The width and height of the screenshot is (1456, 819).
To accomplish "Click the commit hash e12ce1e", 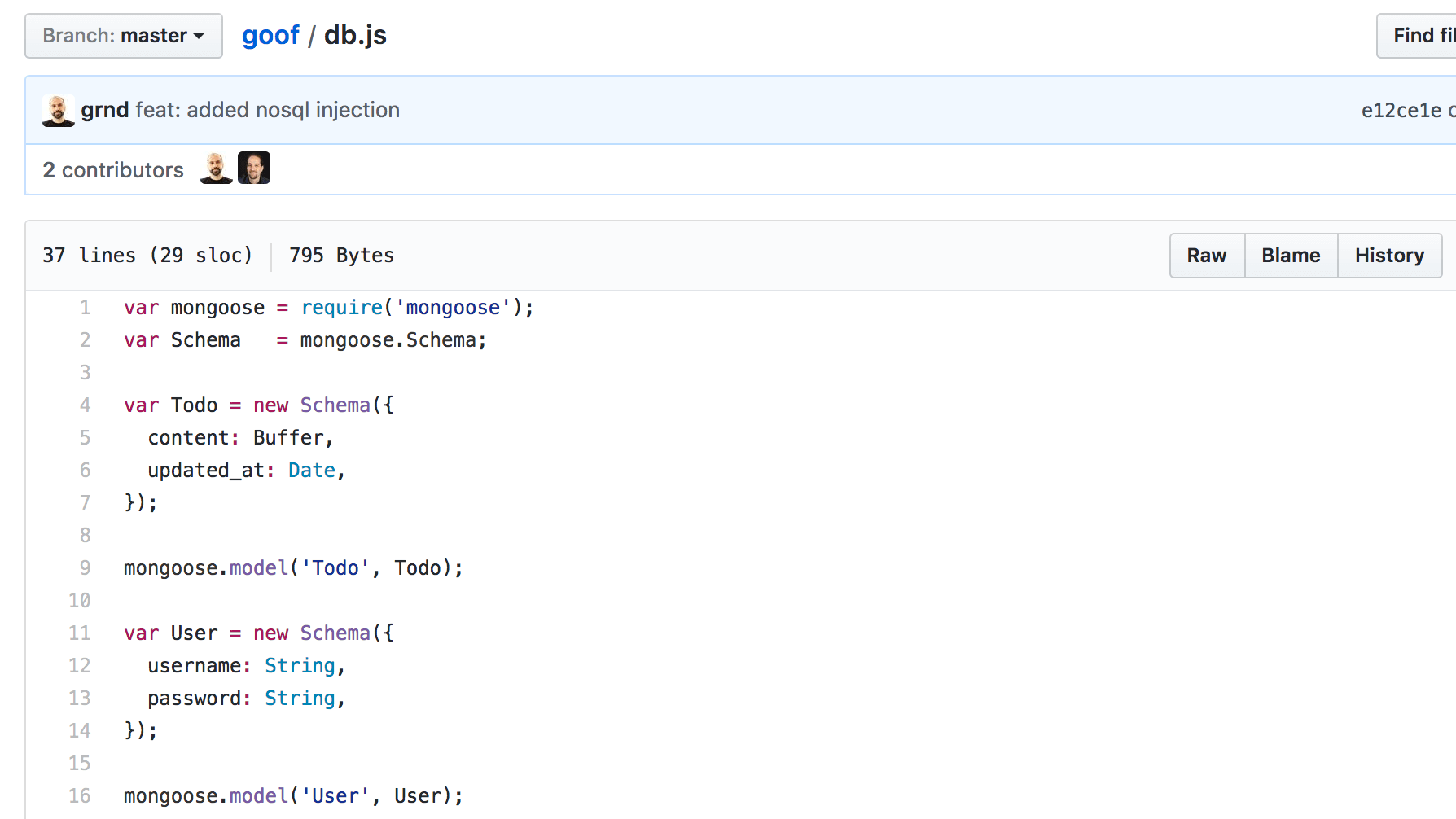I will 1401,111.
